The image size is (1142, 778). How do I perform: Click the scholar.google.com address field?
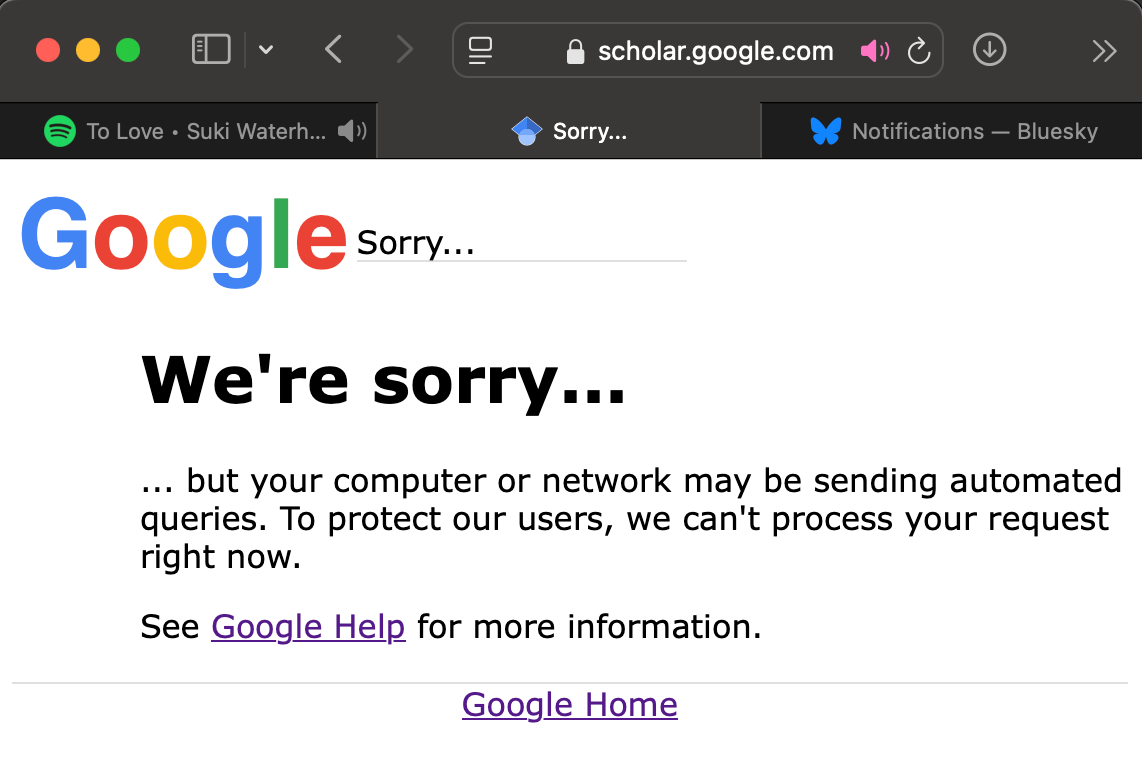[715, 51]
